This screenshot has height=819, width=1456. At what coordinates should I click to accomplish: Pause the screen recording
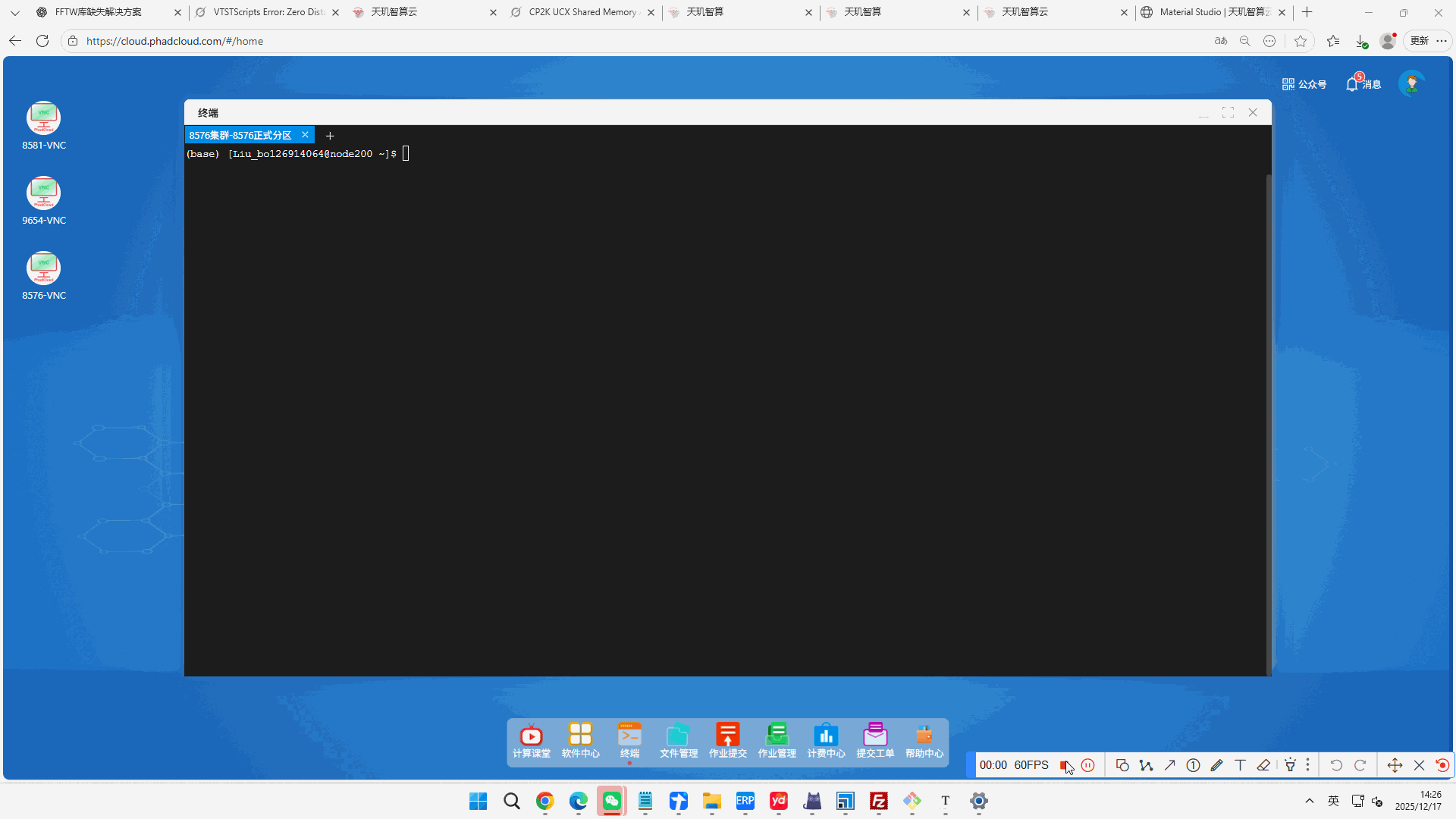point(1088,765)
